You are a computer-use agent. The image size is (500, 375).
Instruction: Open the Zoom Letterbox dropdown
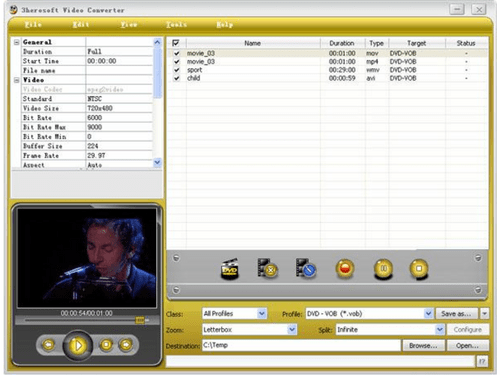[292, 330]
